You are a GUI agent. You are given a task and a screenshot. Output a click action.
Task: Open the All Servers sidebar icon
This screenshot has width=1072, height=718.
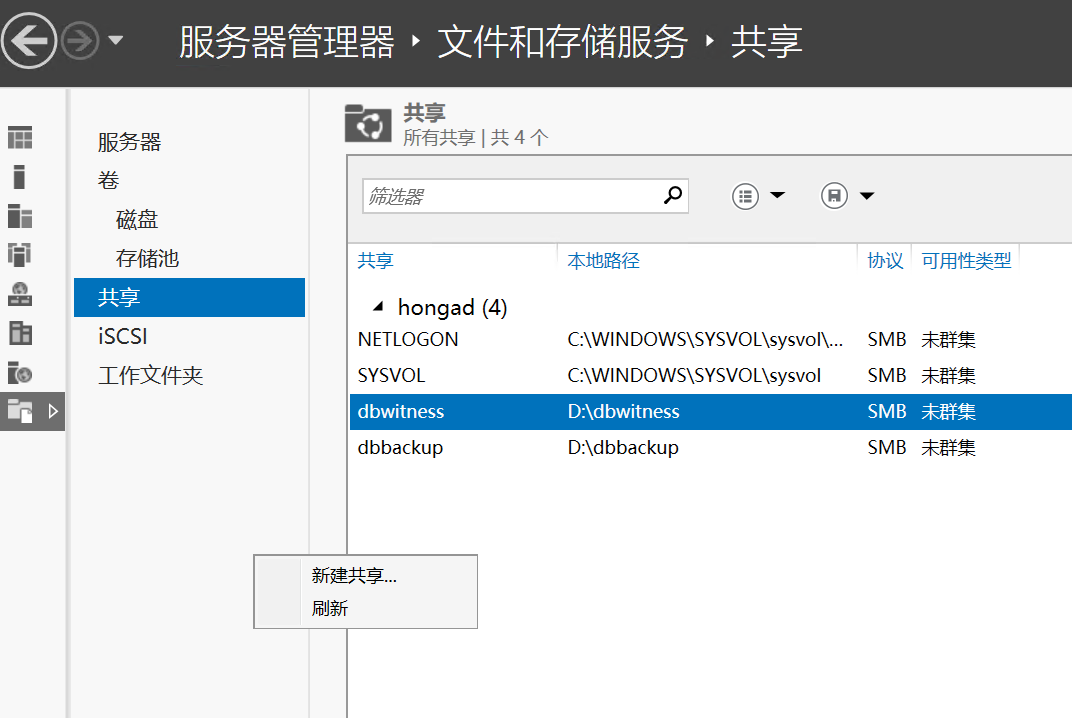20,216
